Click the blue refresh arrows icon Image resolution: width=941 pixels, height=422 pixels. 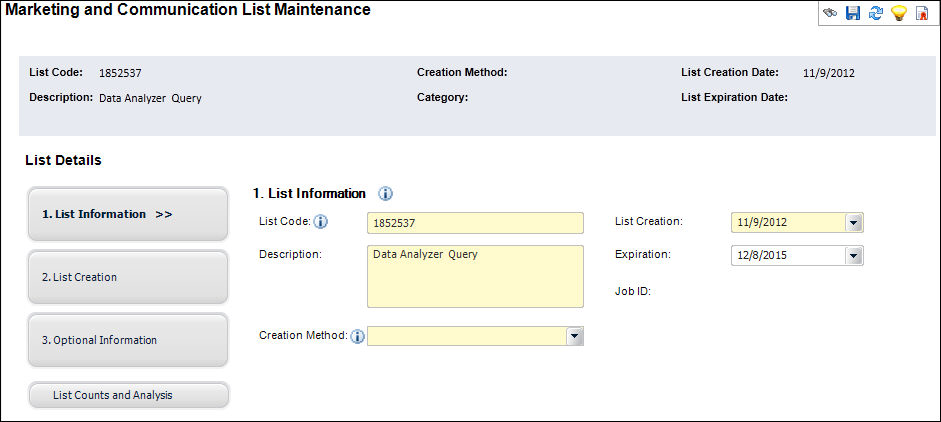click(x=875, y=14)
